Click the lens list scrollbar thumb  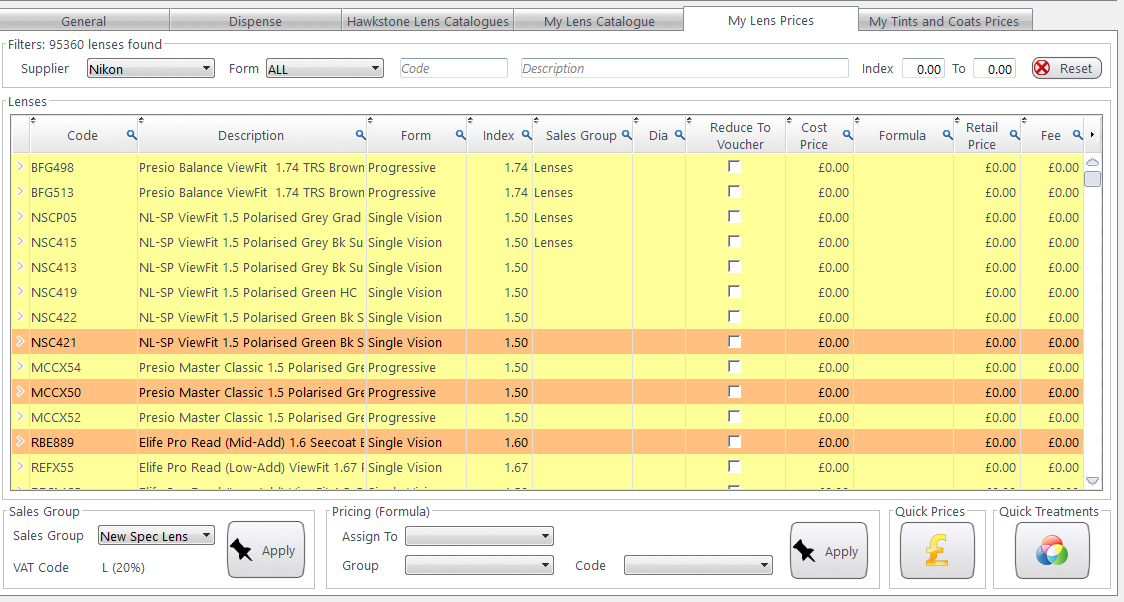1092,178
